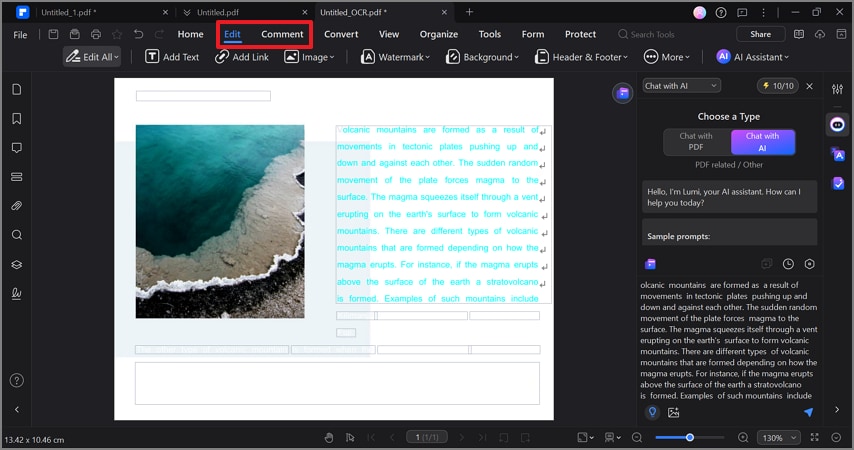Open the feedback message icon in title bar
Viewport: 854px width, 450px height.
click(742, 13)
